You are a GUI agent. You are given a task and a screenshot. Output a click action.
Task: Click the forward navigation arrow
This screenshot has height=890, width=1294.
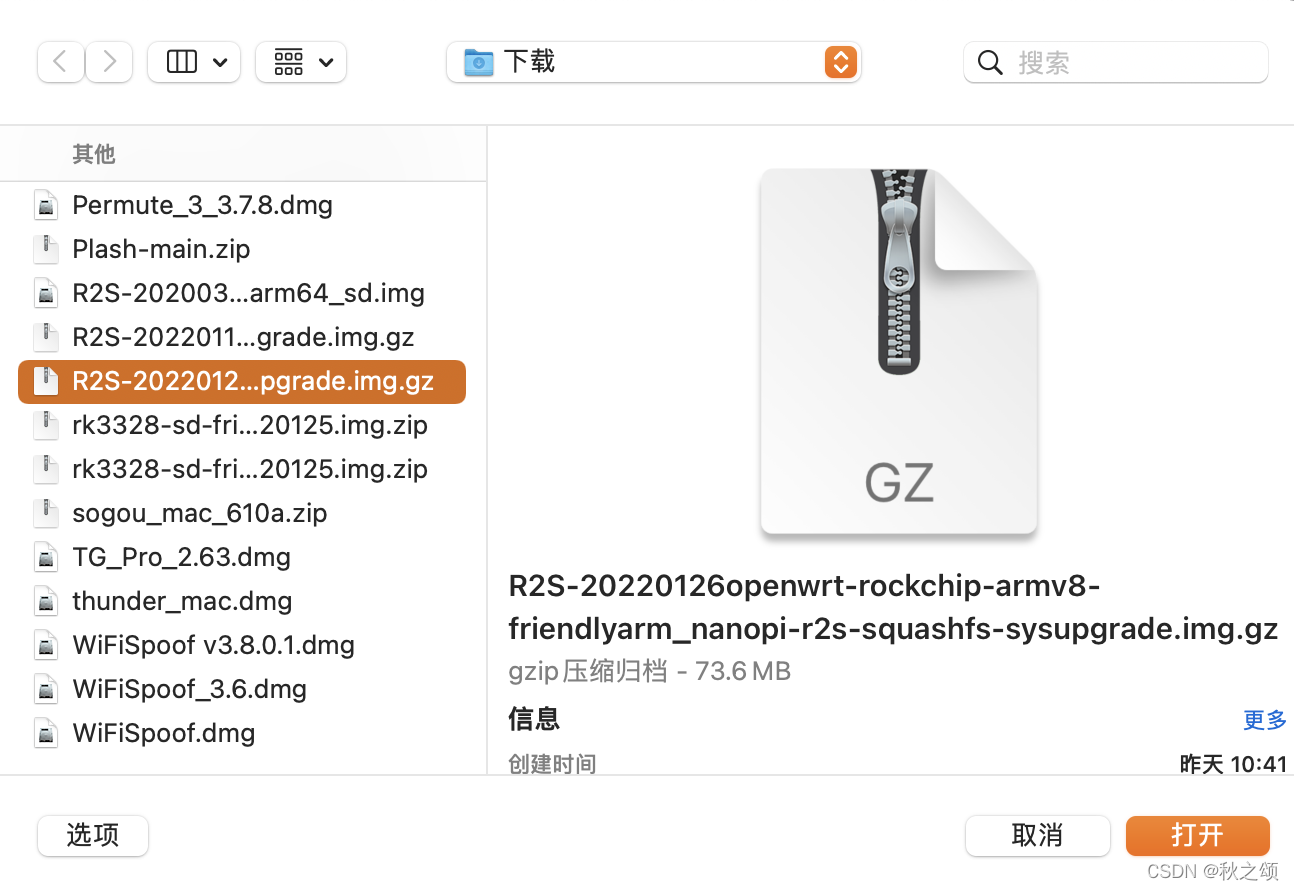pyautogui.click(x=108, y=61)
